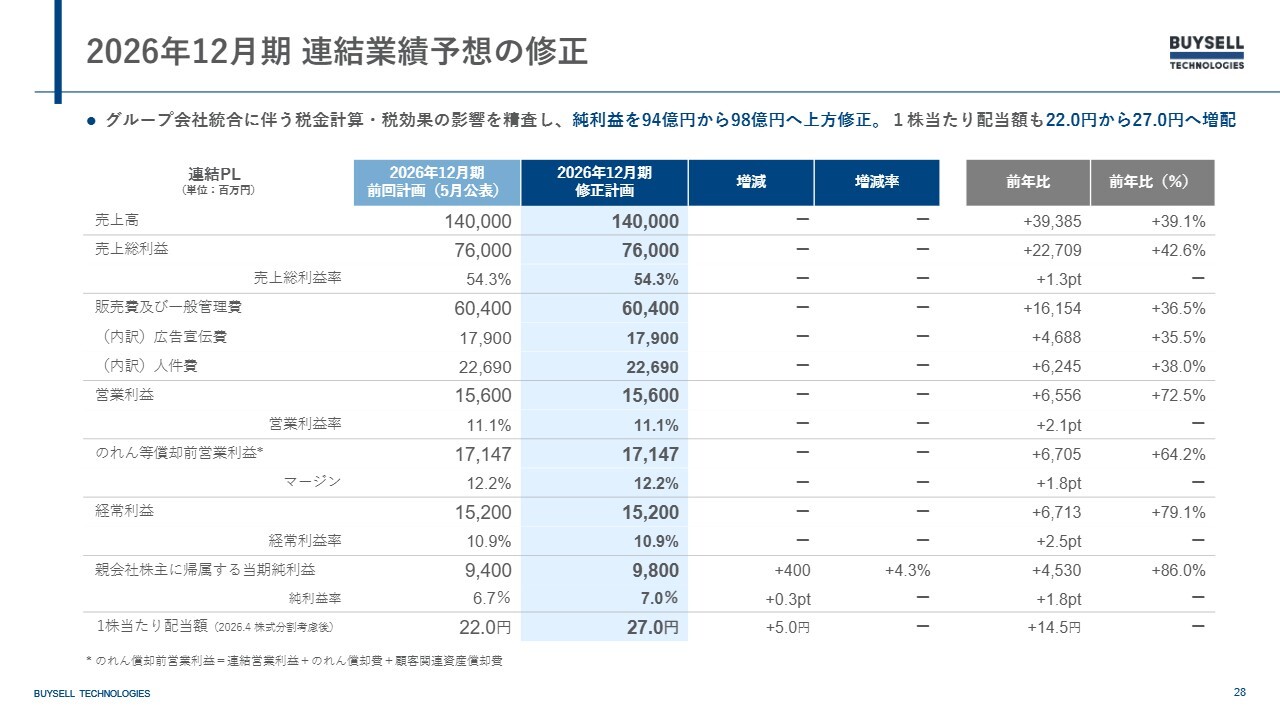Click the 2026年12月期 前回計画 column header
Screen dimensions: 1280x720
pyautogui.click(x=437, y=182)
